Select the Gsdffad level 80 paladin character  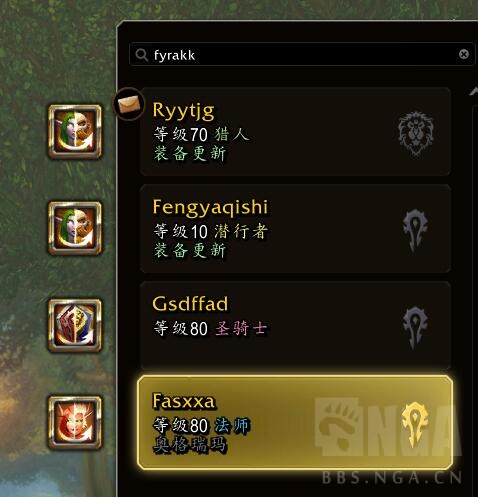pyautogui.click(x=296, y=325)
